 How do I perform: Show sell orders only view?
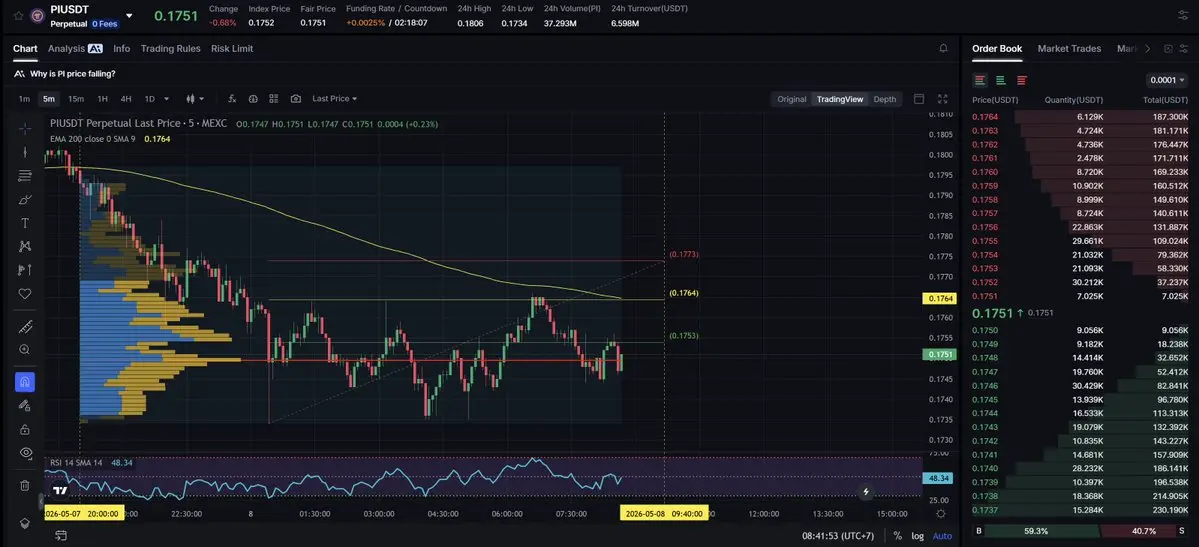[x=1022, y=80]
